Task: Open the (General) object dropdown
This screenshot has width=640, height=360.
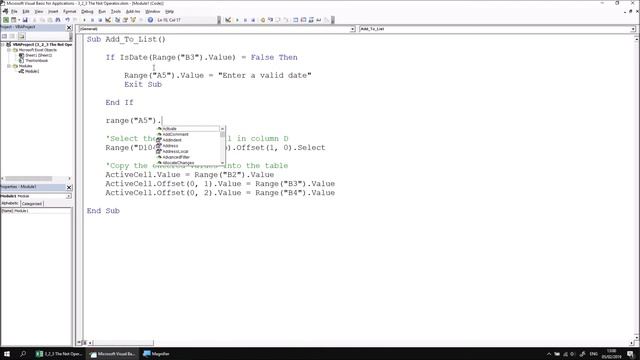Action: point(352,29)
